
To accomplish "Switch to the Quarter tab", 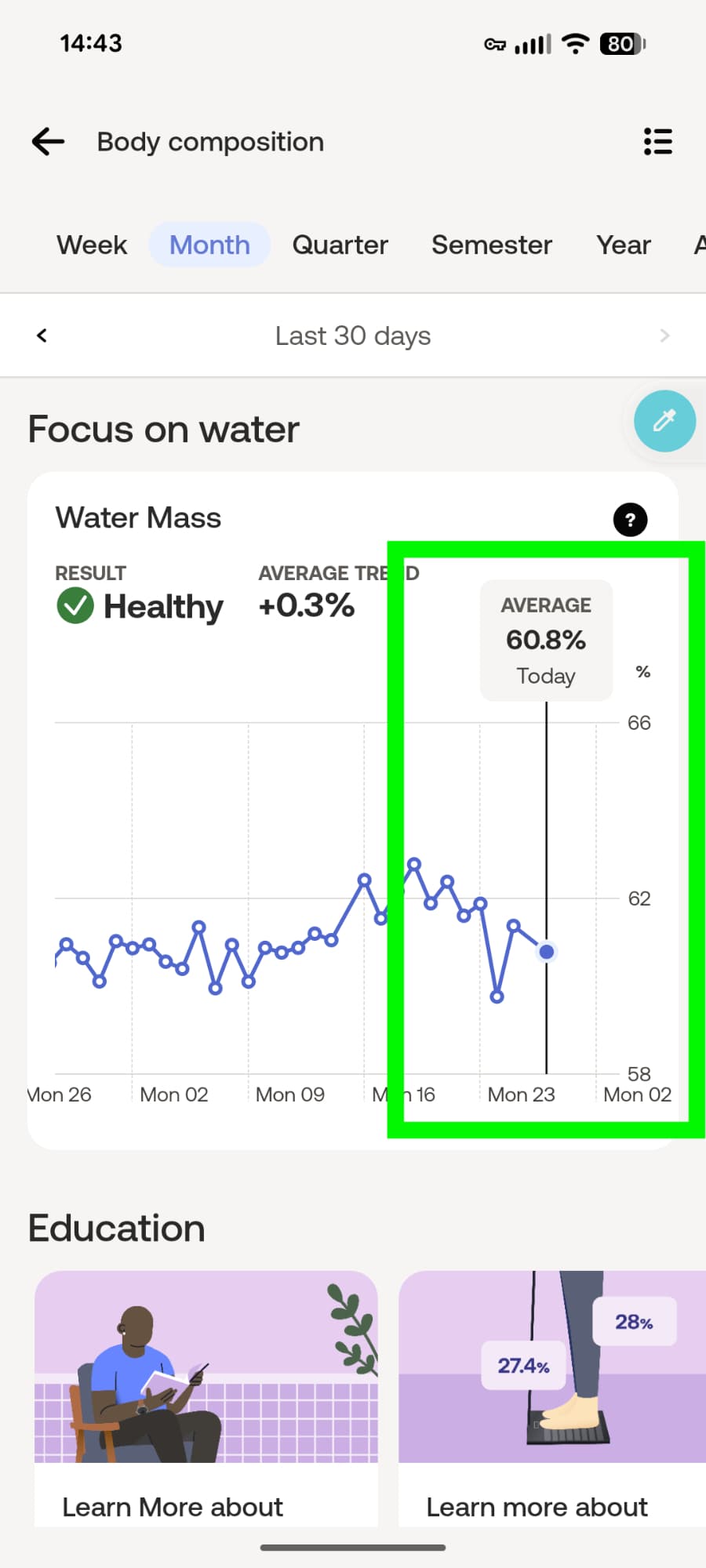I will coord(340,245).
